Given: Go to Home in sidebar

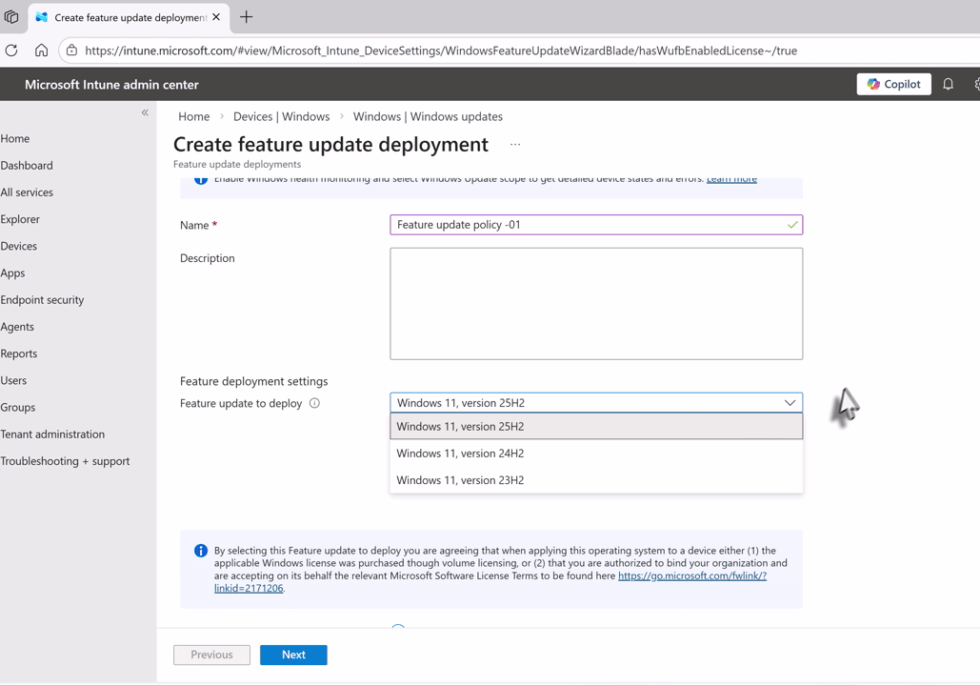Looking at the screenshot, I should (15, 139).
